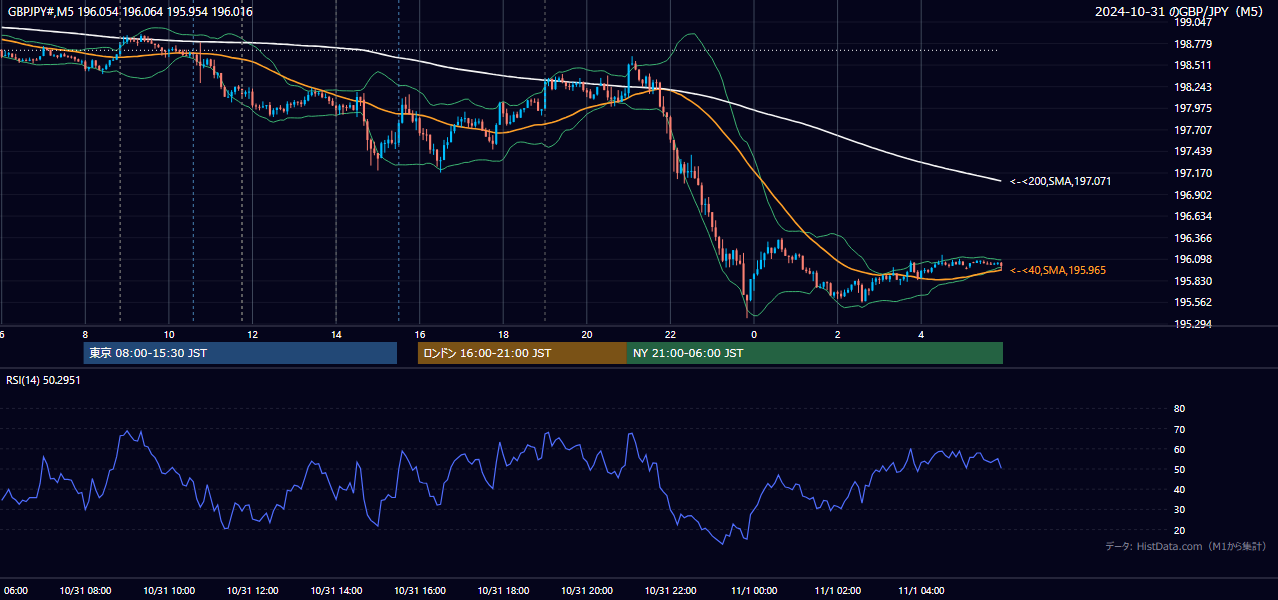
Task: Click RSI scale level 60
Action: [x=1179, y=449]
